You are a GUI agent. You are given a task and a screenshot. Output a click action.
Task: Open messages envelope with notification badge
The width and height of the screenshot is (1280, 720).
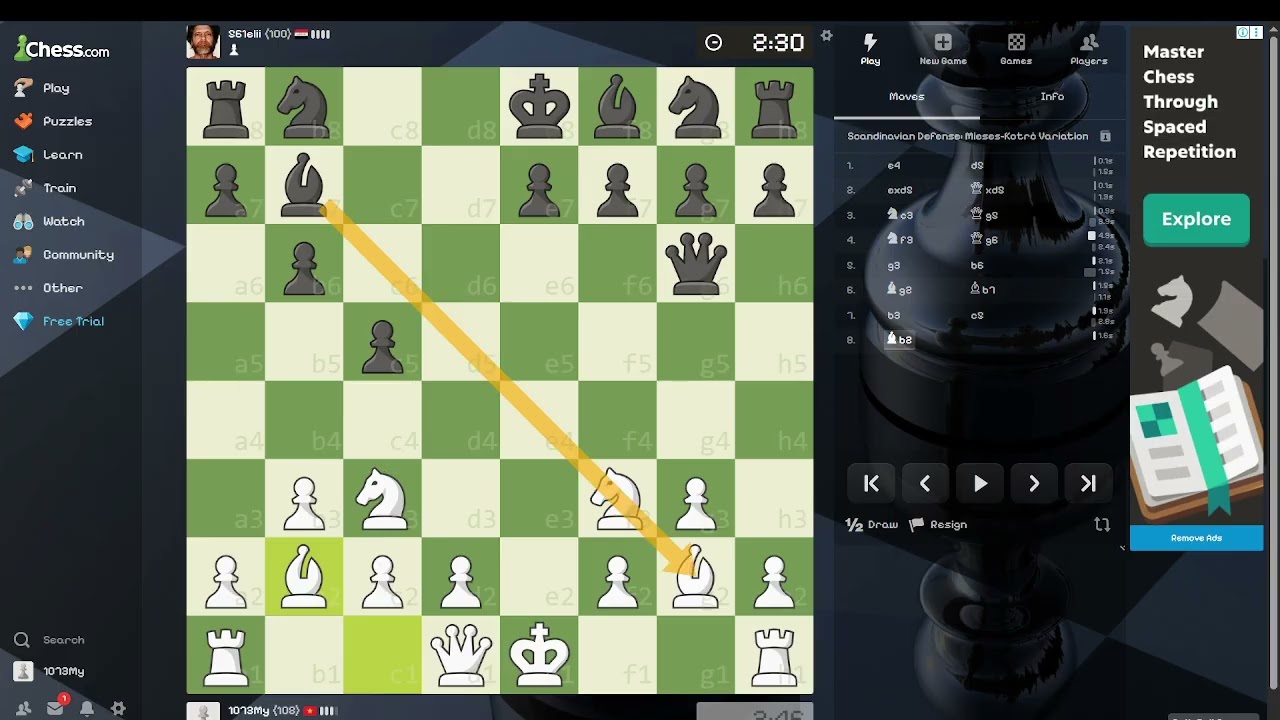click(56, 708)
